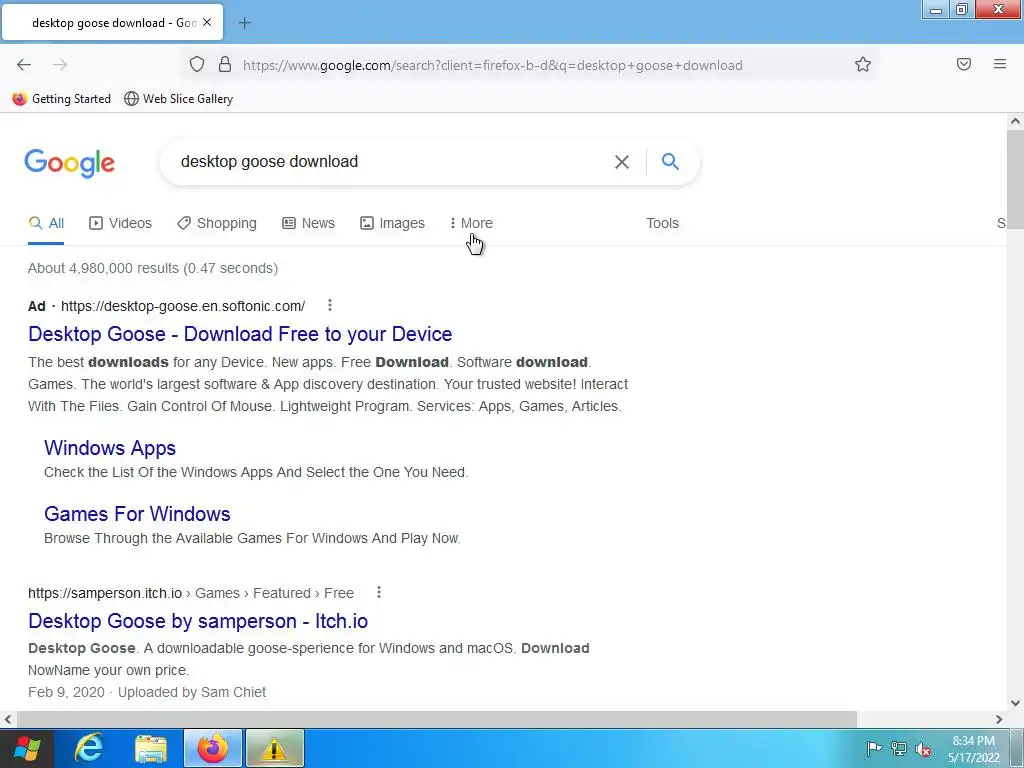The height and width of the screenshot is (768, 1024).
Task: View site security via padlock icon
Action: click(225, 65)
